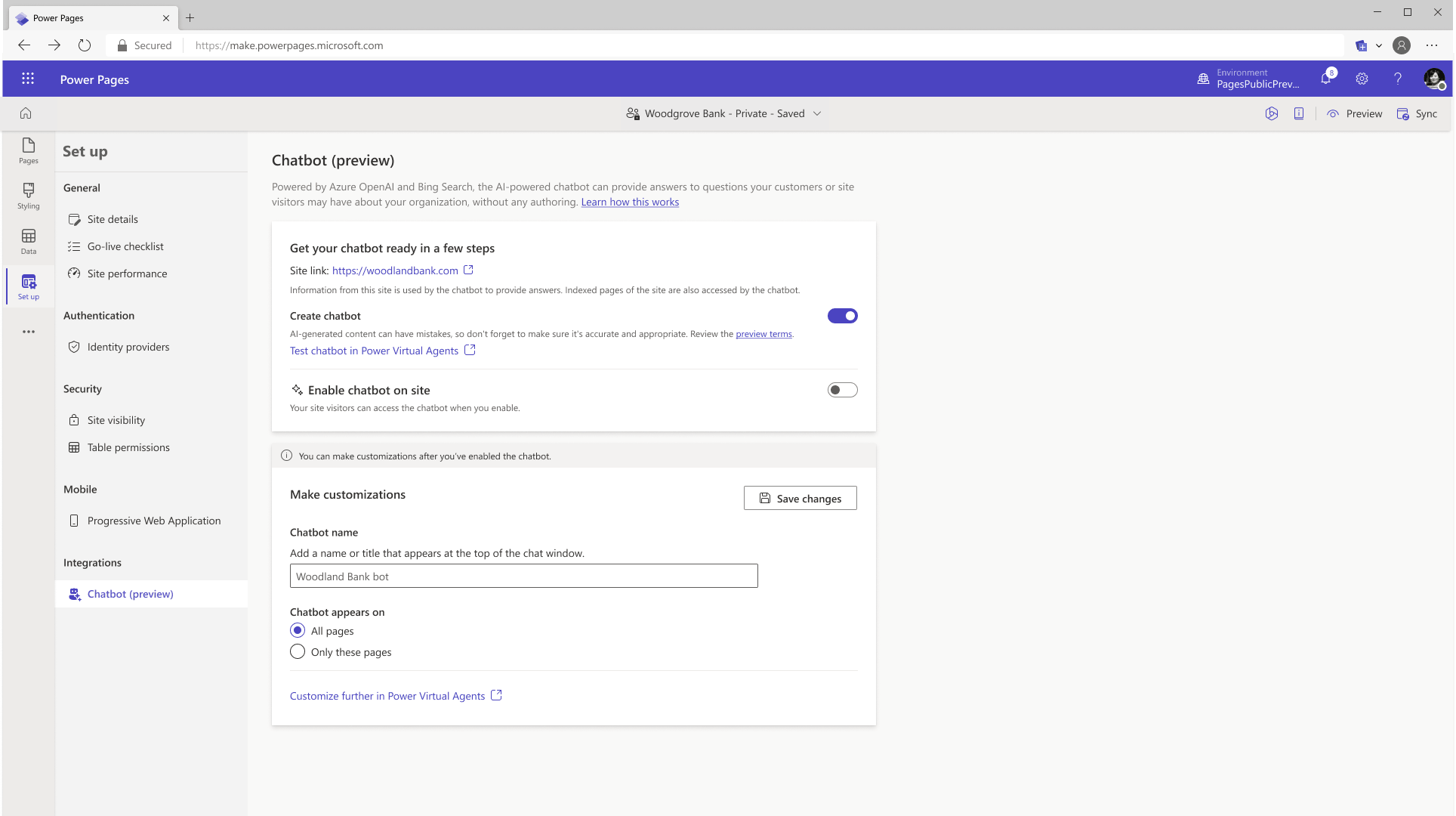Image resolution: width=1456 pixels, height=816 pixels.
Task: Open the Learn how this works link
Action: (x=630, y=202)
